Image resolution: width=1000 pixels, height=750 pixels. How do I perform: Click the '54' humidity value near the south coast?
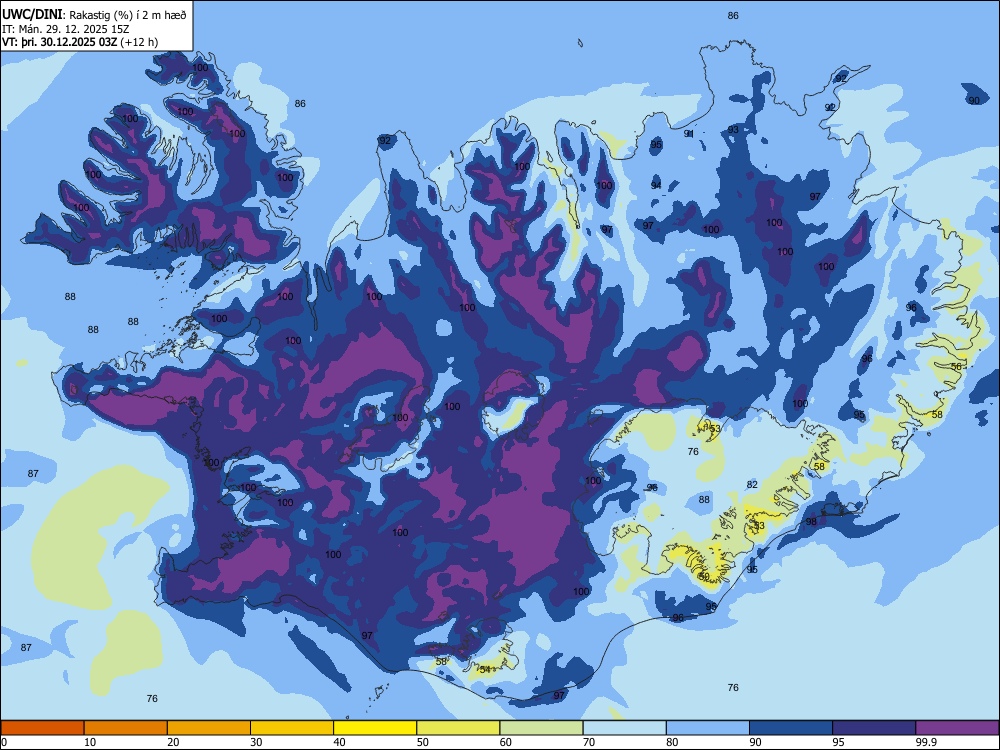point(485,669)
